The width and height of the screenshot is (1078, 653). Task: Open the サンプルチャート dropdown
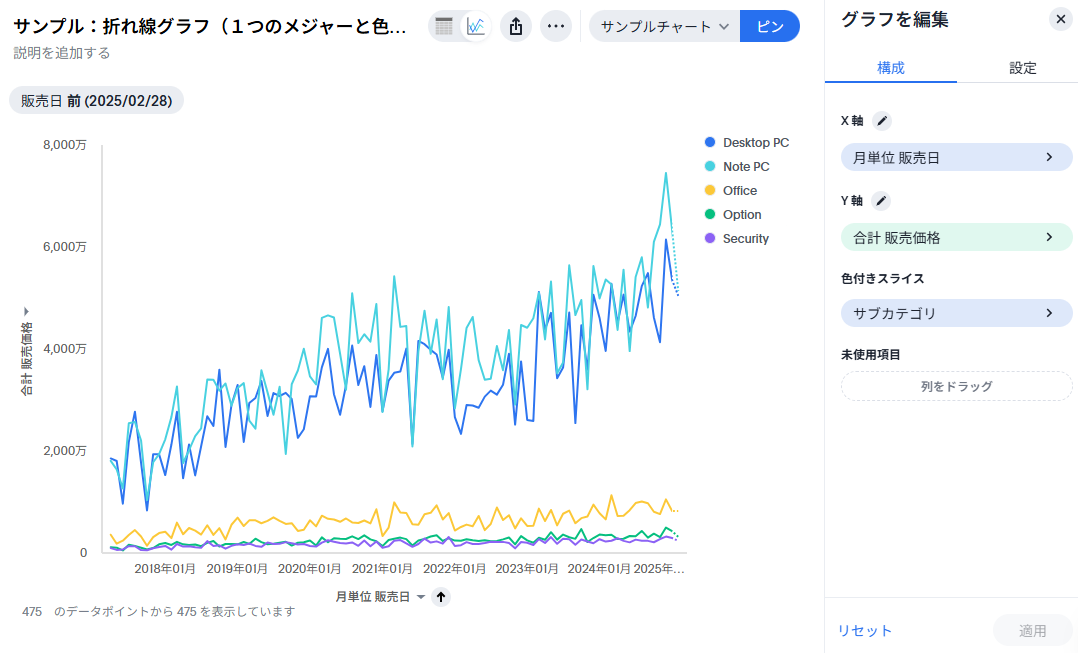[x=665, y=26]
